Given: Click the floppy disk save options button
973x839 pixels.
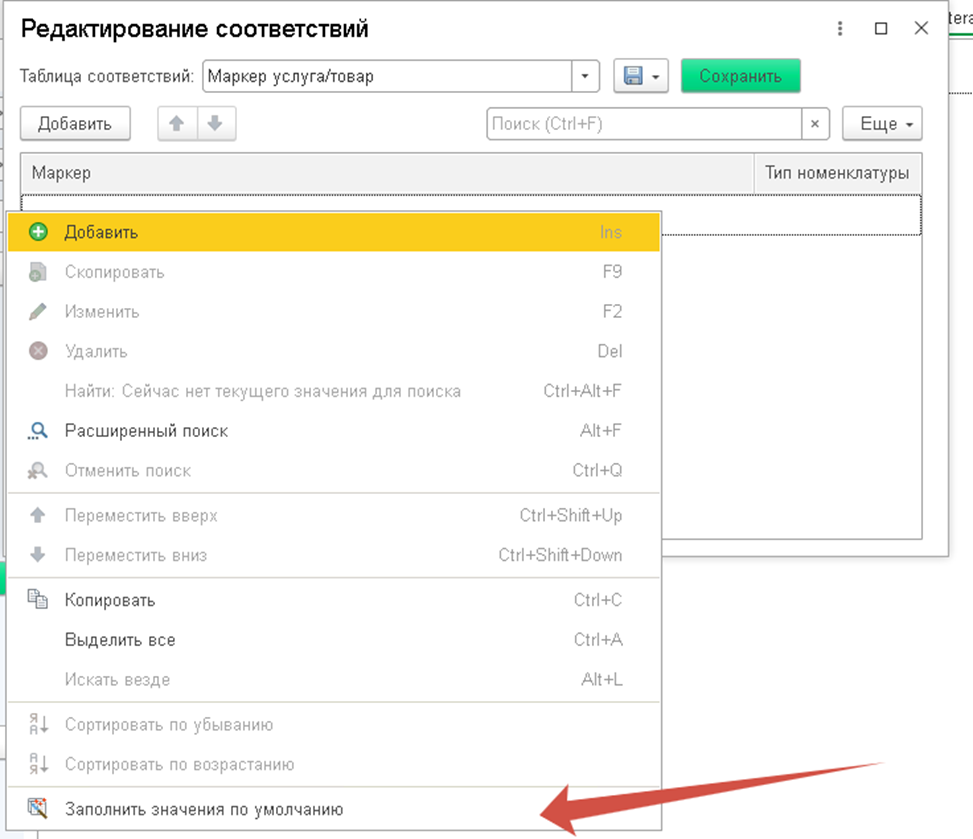Looking at the screenshot, I should coord(641,76).
